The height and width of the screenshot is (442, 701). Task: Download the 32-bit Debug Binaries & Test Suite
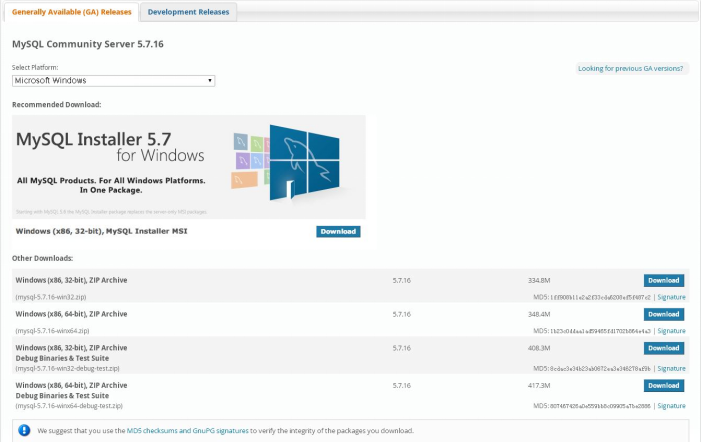coord(664,348)
